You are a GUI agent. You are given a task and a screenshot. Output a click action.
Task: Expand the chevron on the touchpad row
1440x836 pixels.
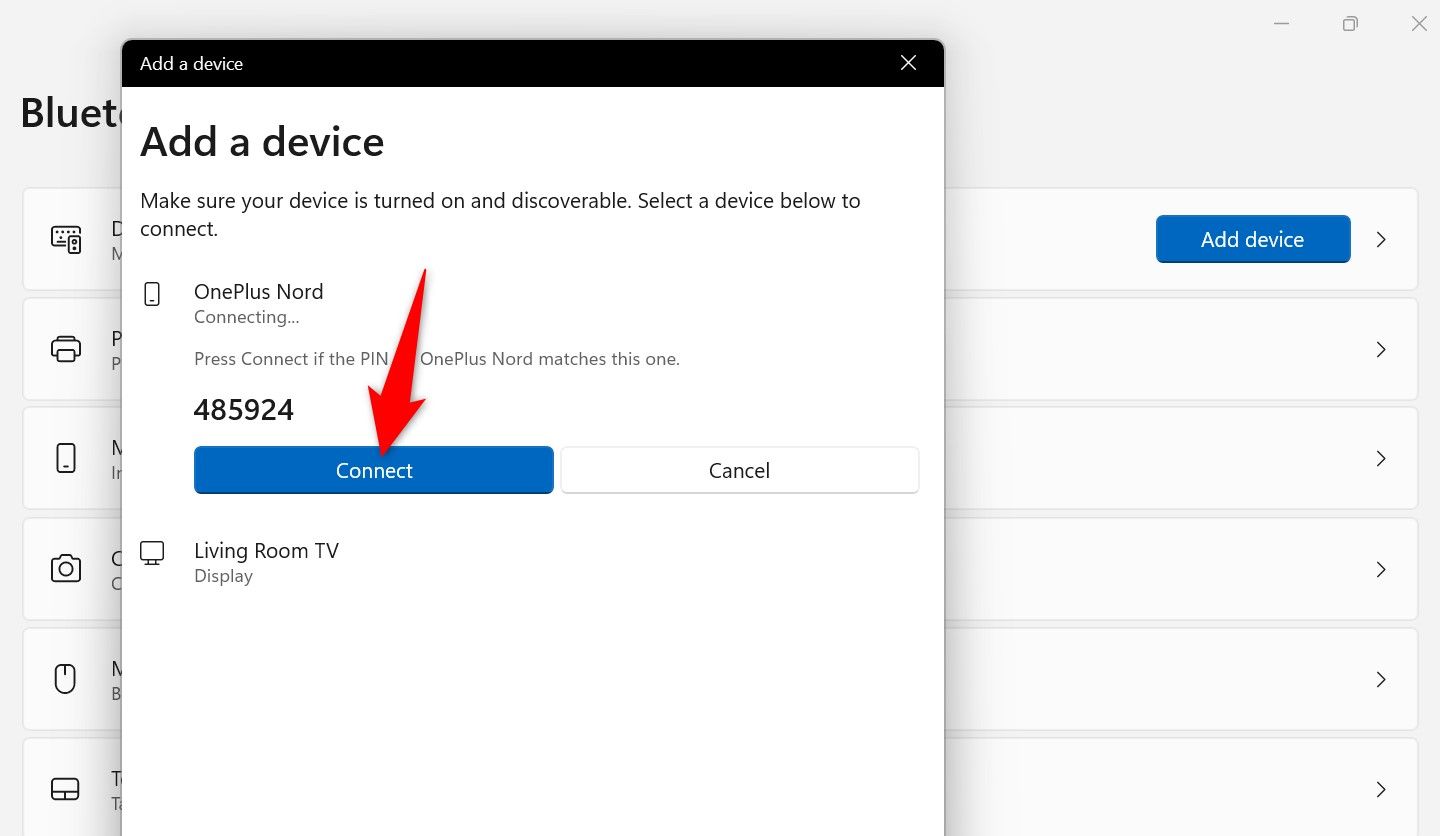tap(1381, 789)
